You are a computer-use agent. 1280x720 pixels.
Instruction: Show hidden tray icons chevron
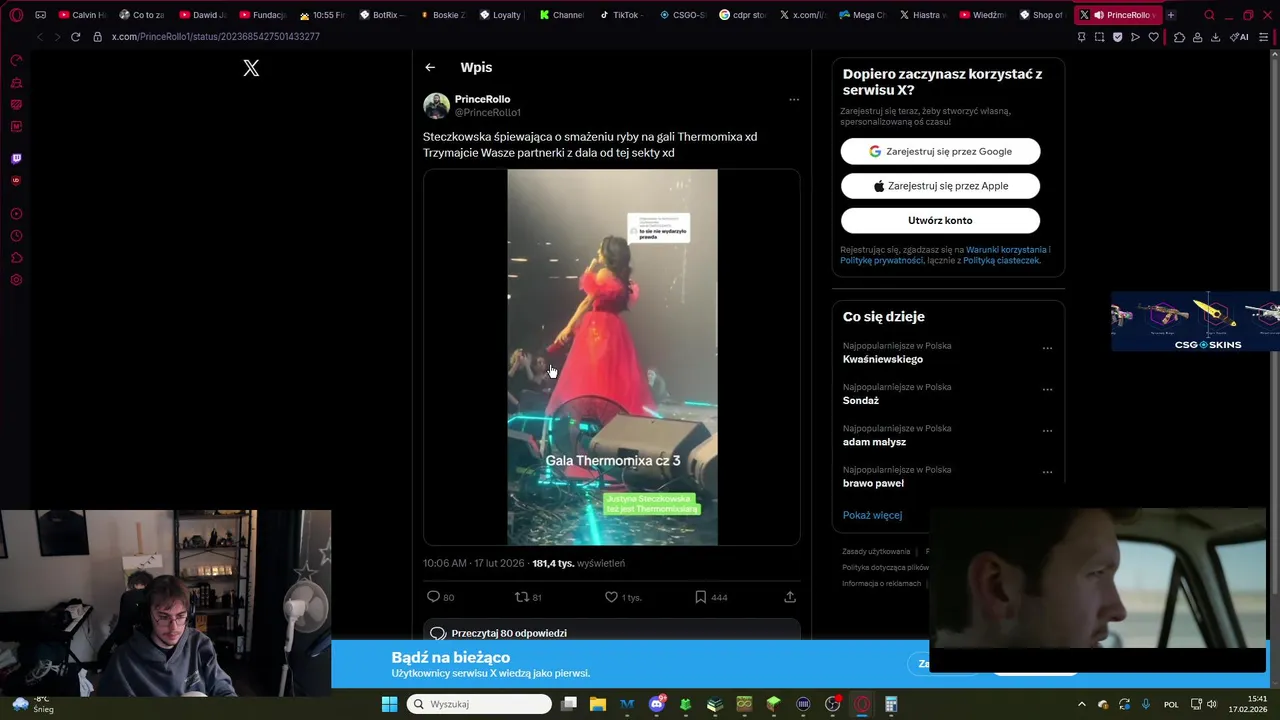pyautogui.click(x=1081, y=704)
